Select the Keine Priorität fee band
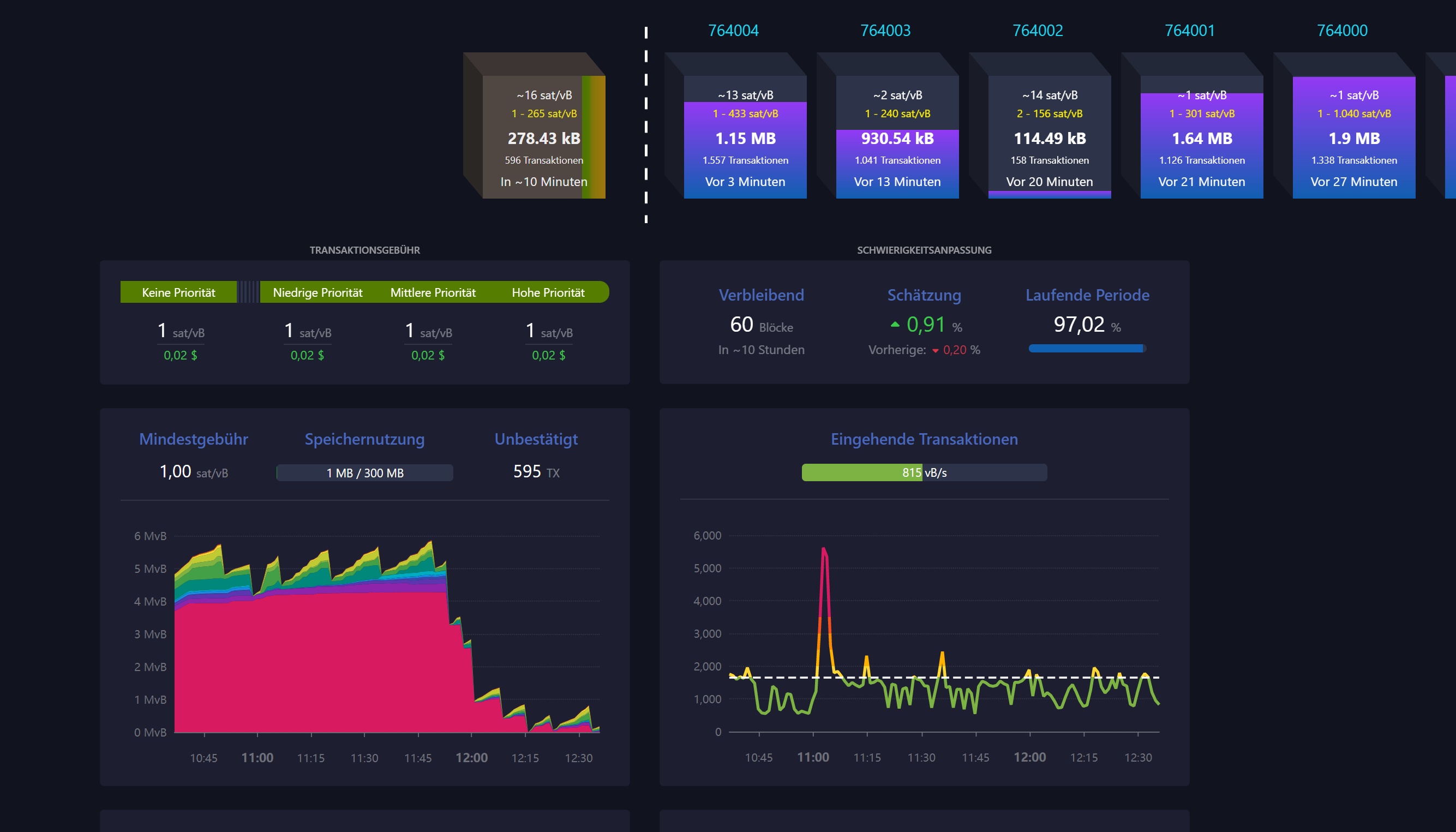 point(178,292)
